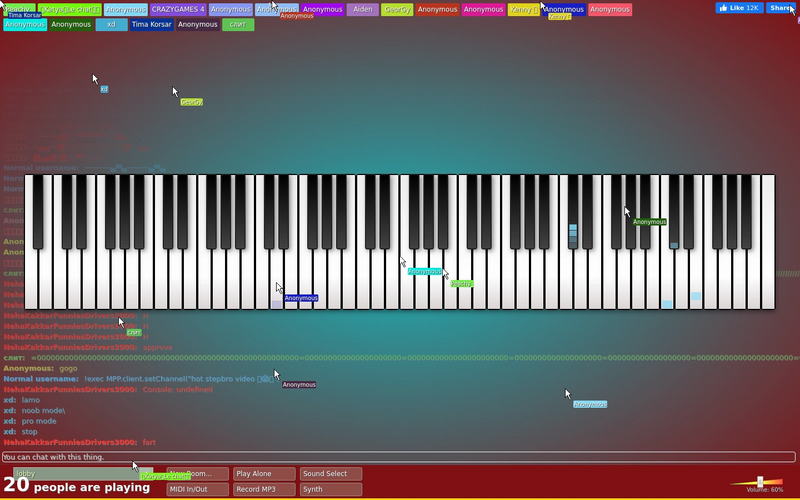Click the Play Alone button

(264, 473)
